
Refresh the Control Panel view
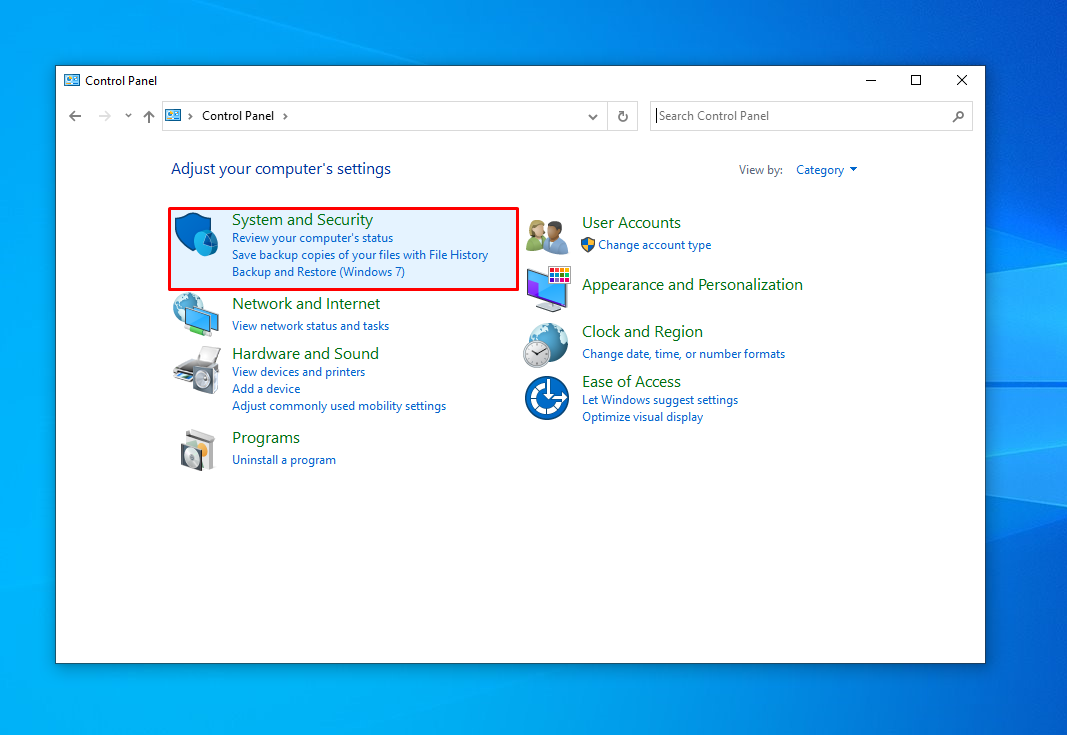[x=623, y=116]
